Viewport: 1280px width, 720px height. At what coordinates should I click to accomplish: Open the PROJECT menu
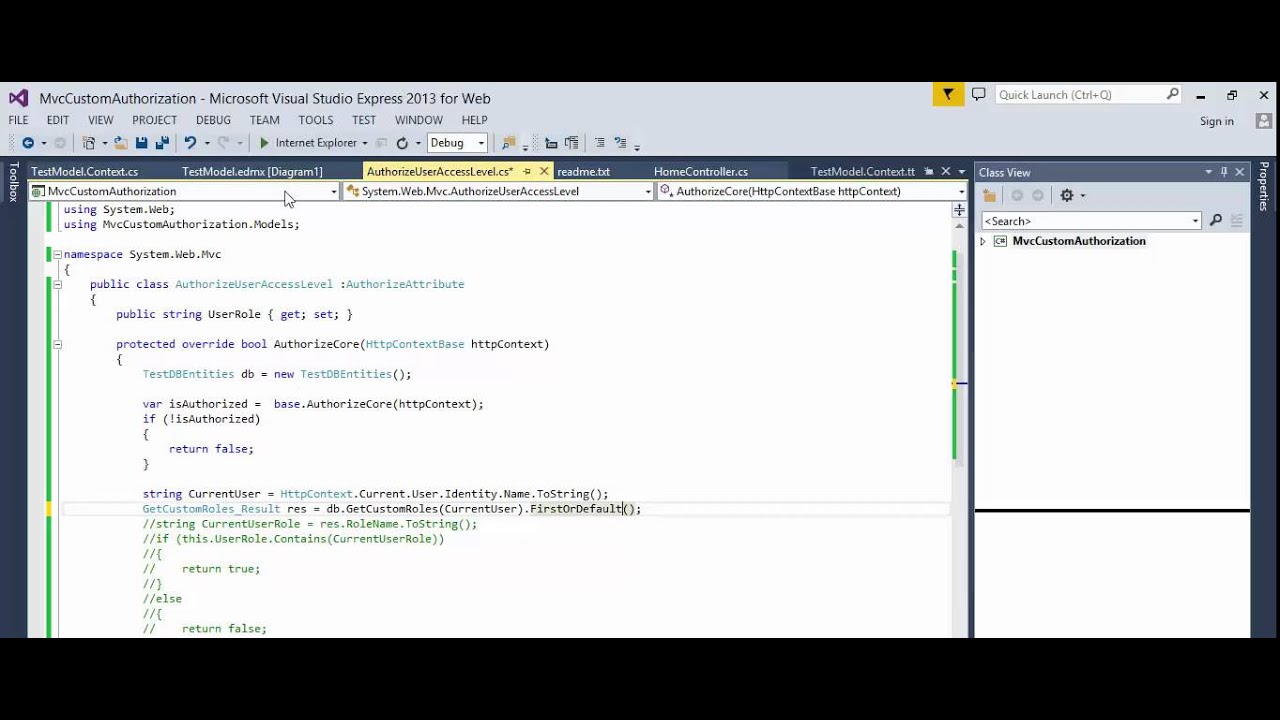[154, 120]
